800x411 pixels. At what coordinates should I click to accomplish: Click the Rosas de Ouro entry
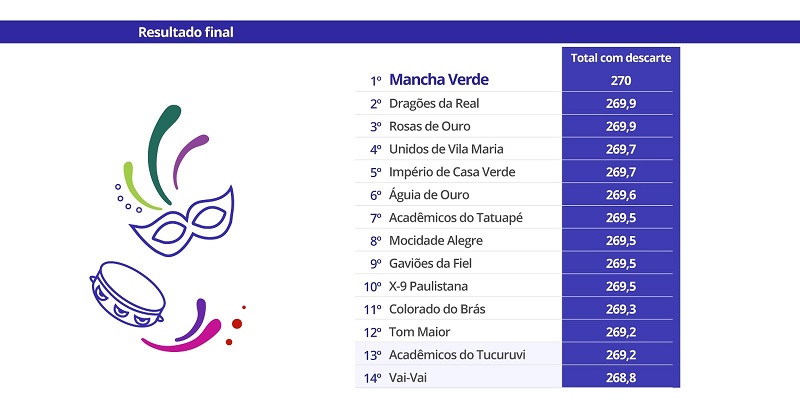pos(430,126)
